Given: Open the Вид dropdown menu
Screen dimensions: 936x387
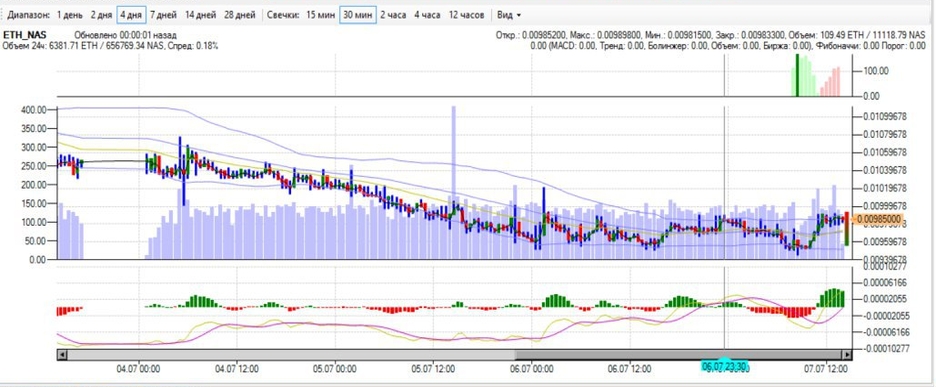Looking at the screenshot, I should [x=509, y=15].
